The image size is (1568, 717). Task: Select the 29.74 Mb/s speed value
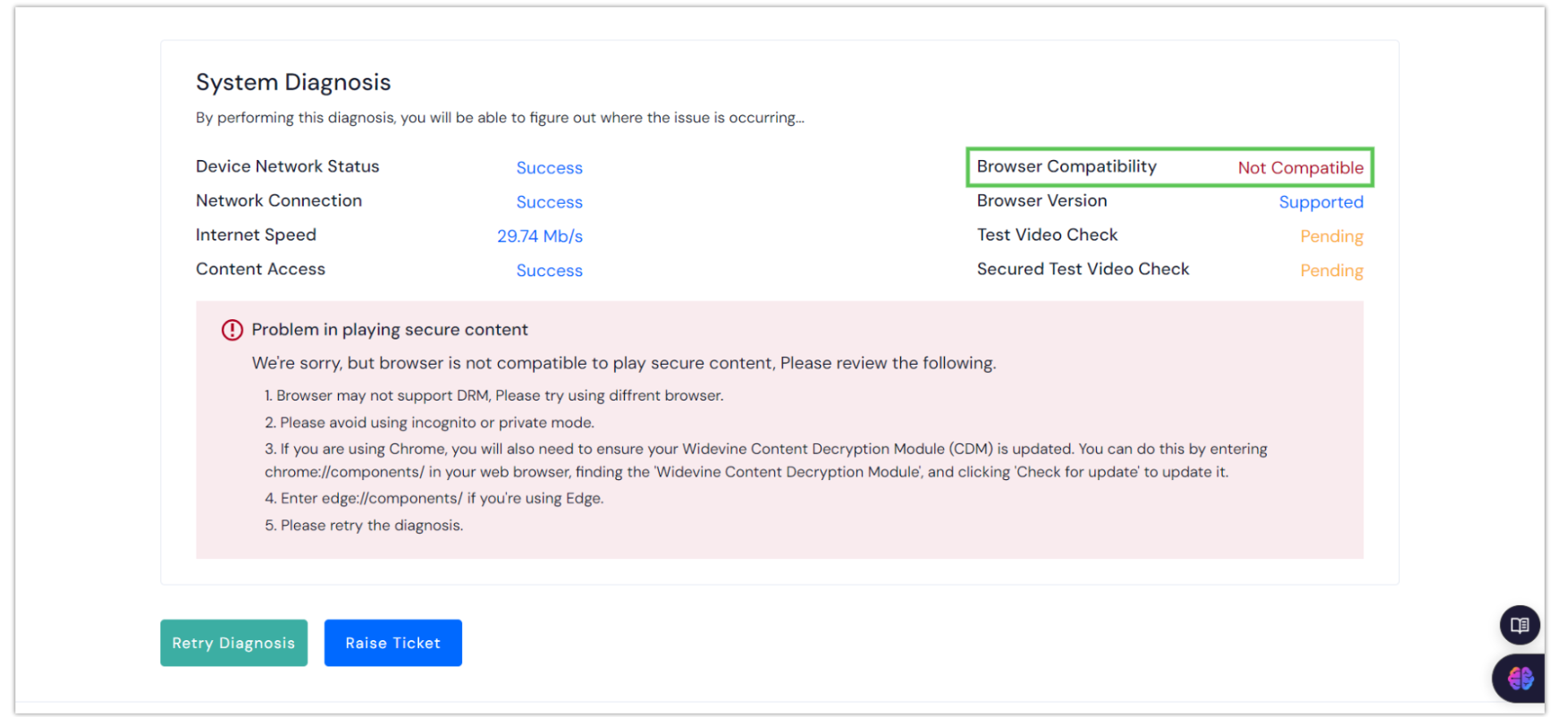coord(540,236)
